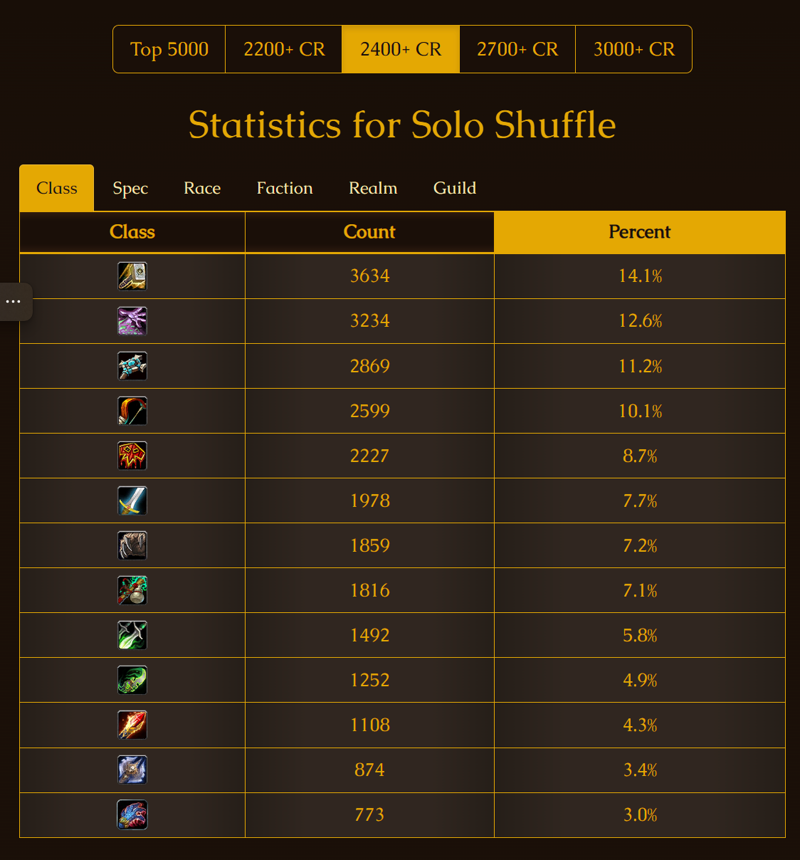Switch to the Spec tab
Image resolution: width=800 pixels, height=860 pixels.
point(131,188)
